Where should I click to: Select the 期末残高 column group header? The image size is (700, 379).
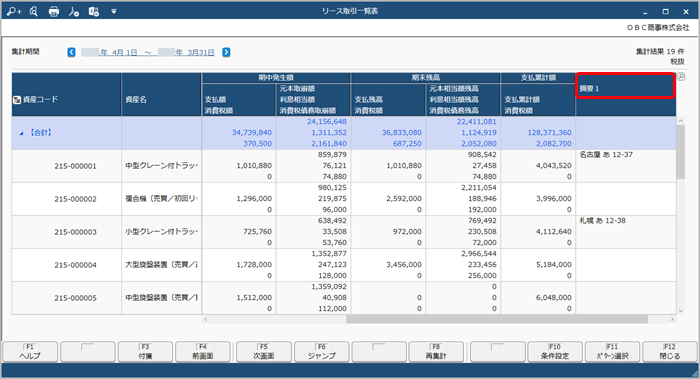[425, 78]
